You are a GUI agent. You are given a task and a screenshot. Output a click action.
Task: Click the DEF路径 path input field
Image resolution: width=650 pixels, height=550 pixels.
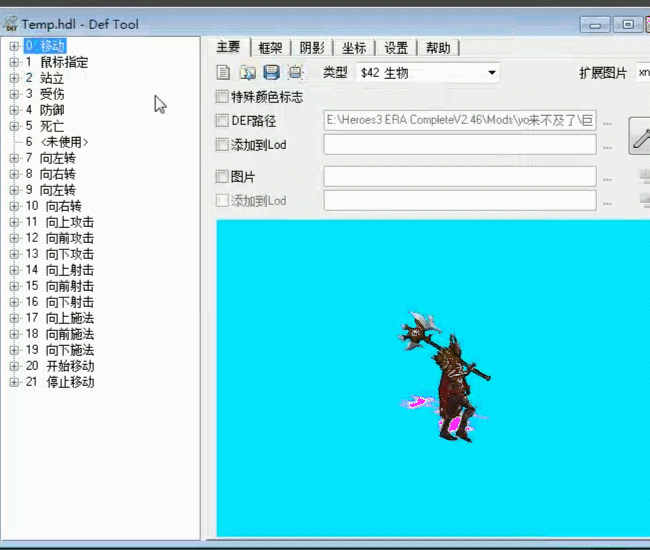click(460, 121)
